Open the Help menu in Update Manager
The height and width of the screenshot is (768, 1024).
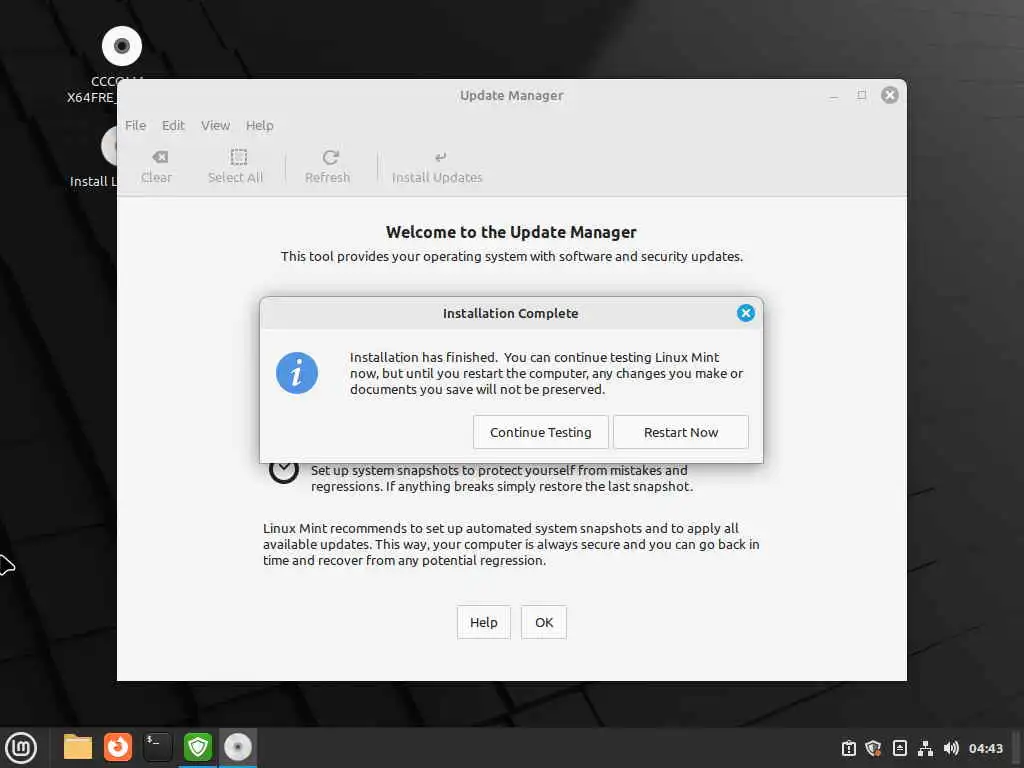pyautogui.click(x=259, y=125)
